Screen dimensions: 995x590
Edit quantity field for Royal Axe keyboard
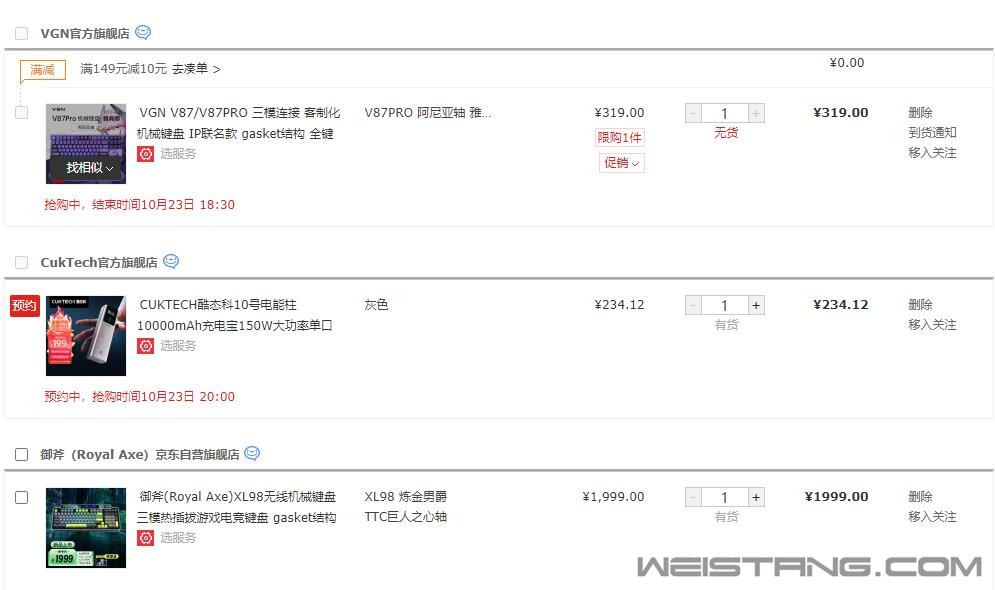(x=725, y=497)
